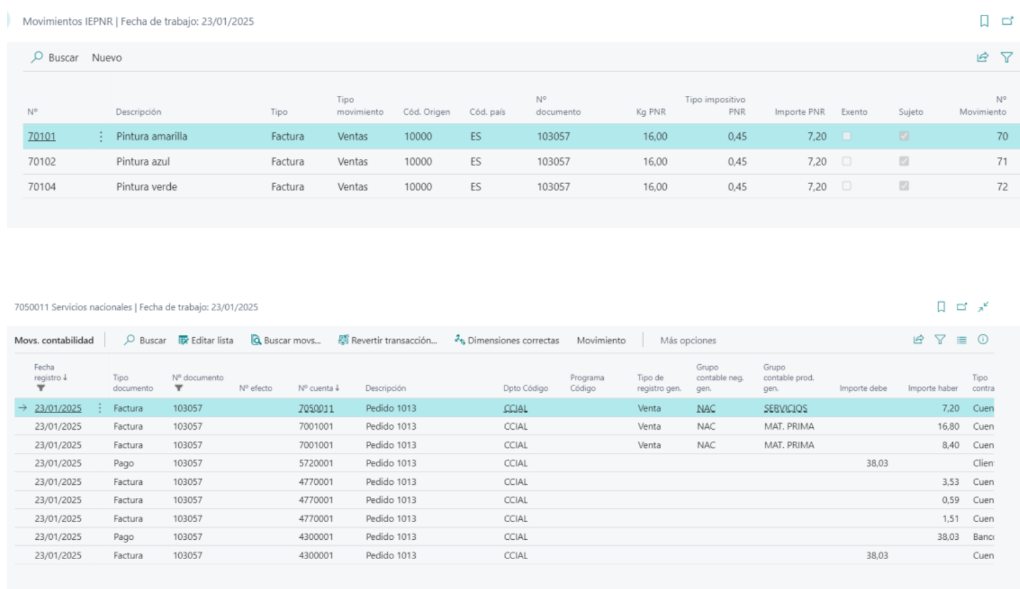Open the filter pane in Movimientos IEPNR
This screenshot has height=589, width=1020.
(x=1006, y=57)
